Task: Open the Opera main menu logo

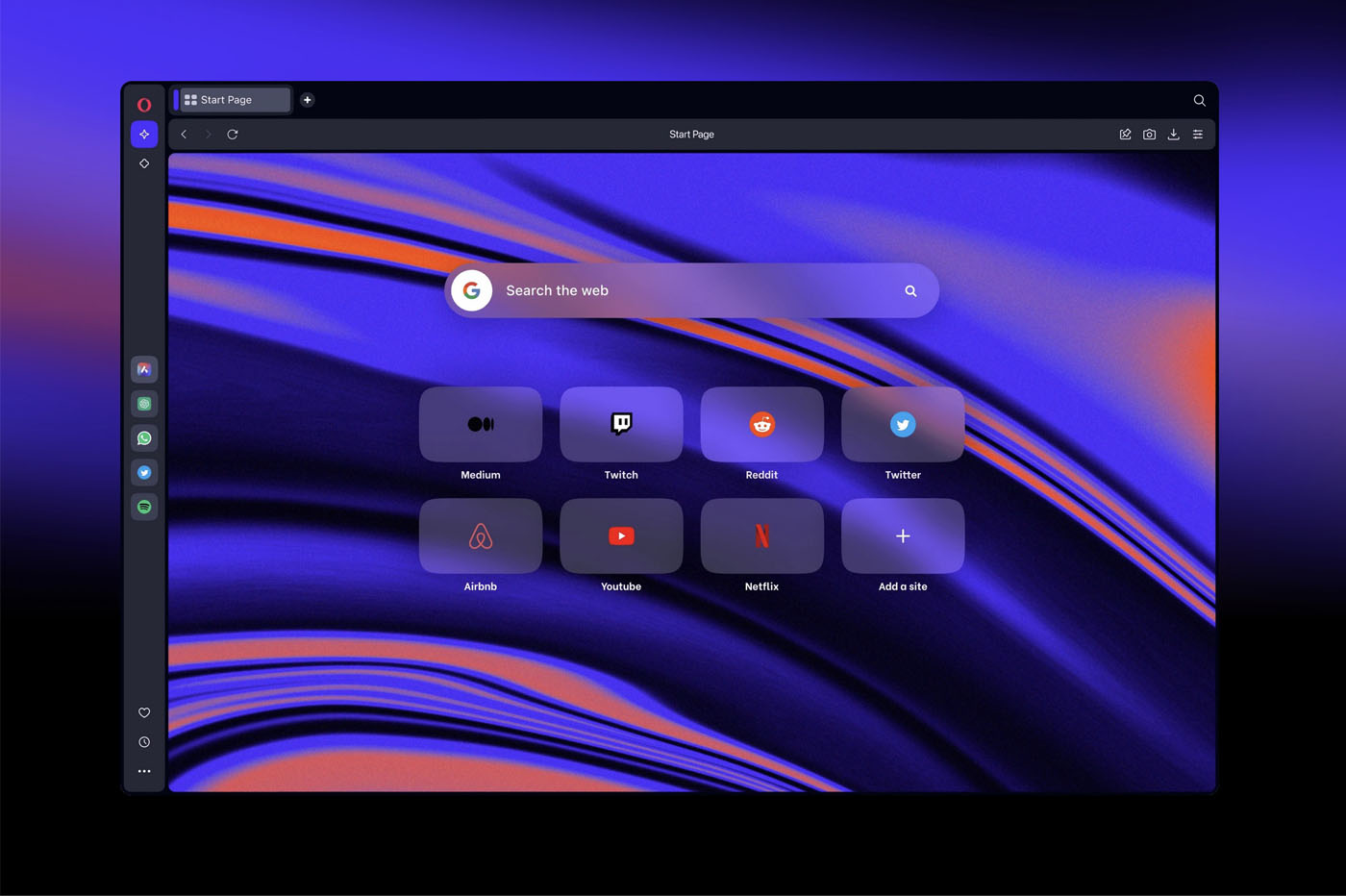Action: click(x=144, y=105)
